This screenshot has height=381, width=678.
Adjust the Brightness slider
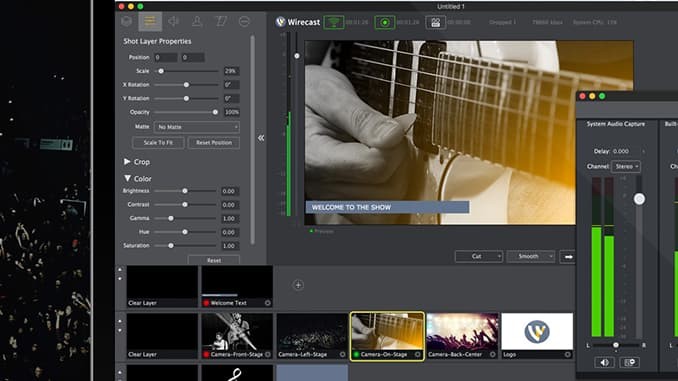186,191
